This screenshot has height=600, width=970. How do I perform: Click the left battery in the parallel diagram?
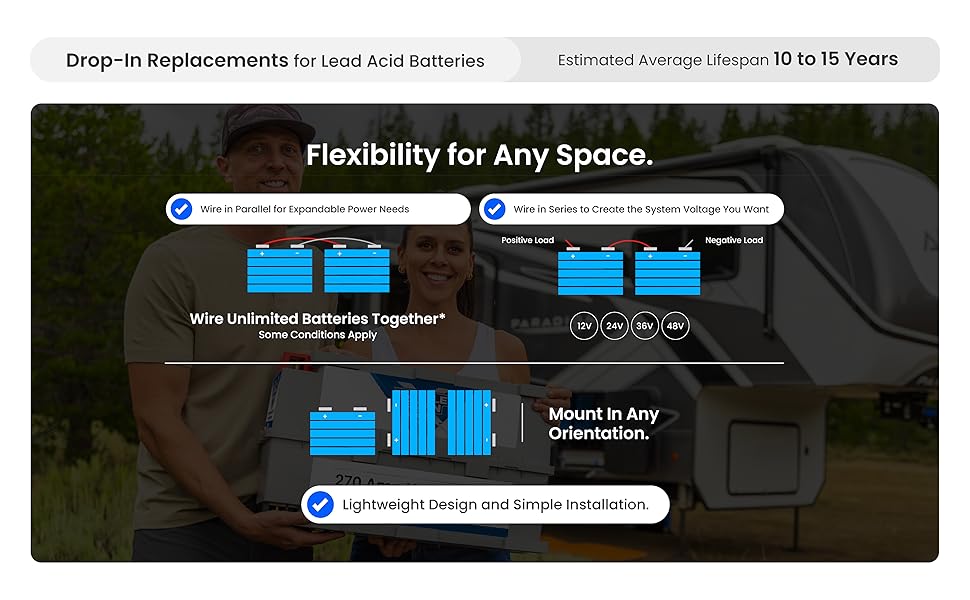click(279, 269)
